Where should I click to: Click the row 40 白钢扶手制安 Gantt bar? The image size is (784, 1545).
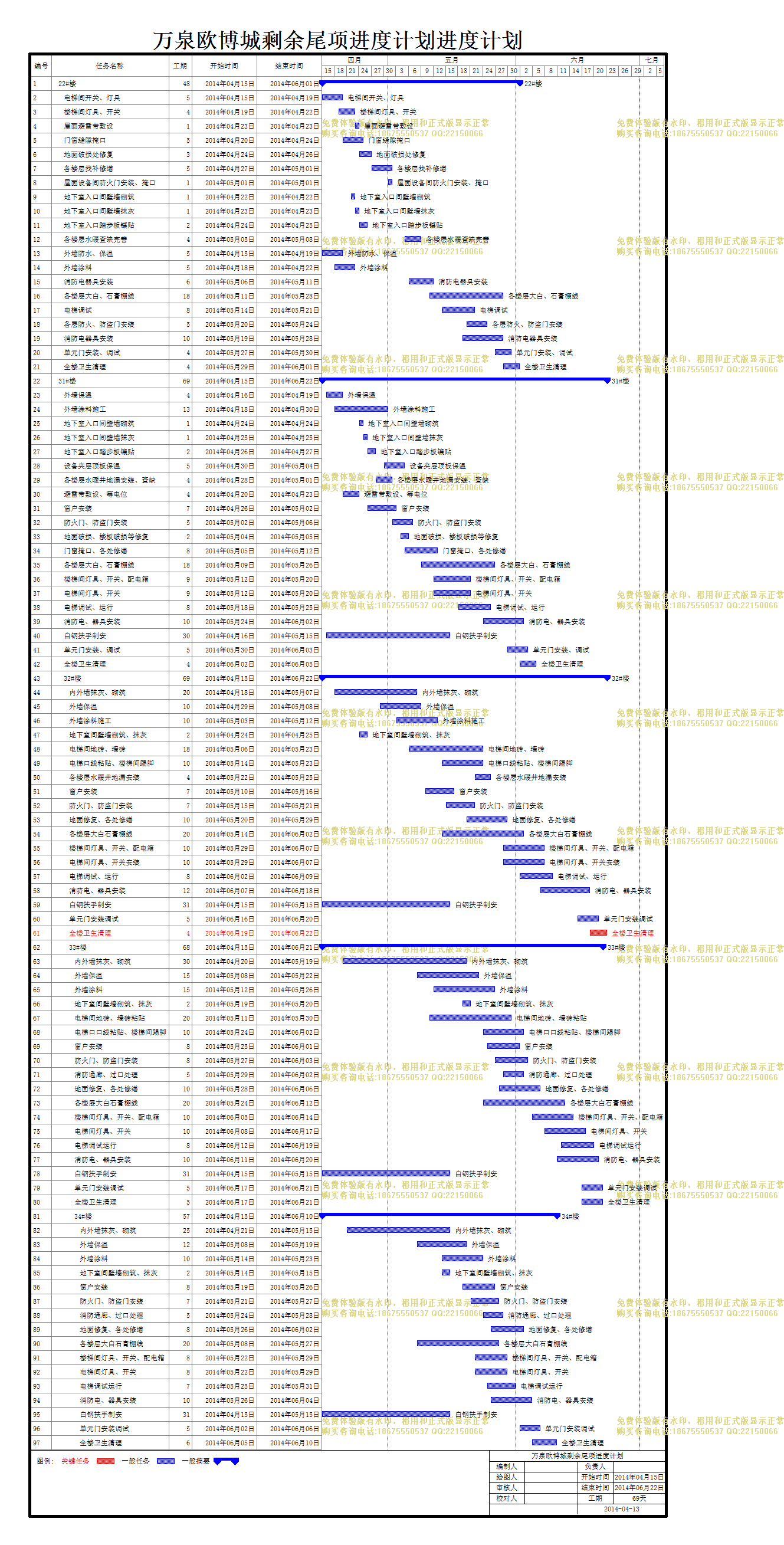click(x=388, y=635)
